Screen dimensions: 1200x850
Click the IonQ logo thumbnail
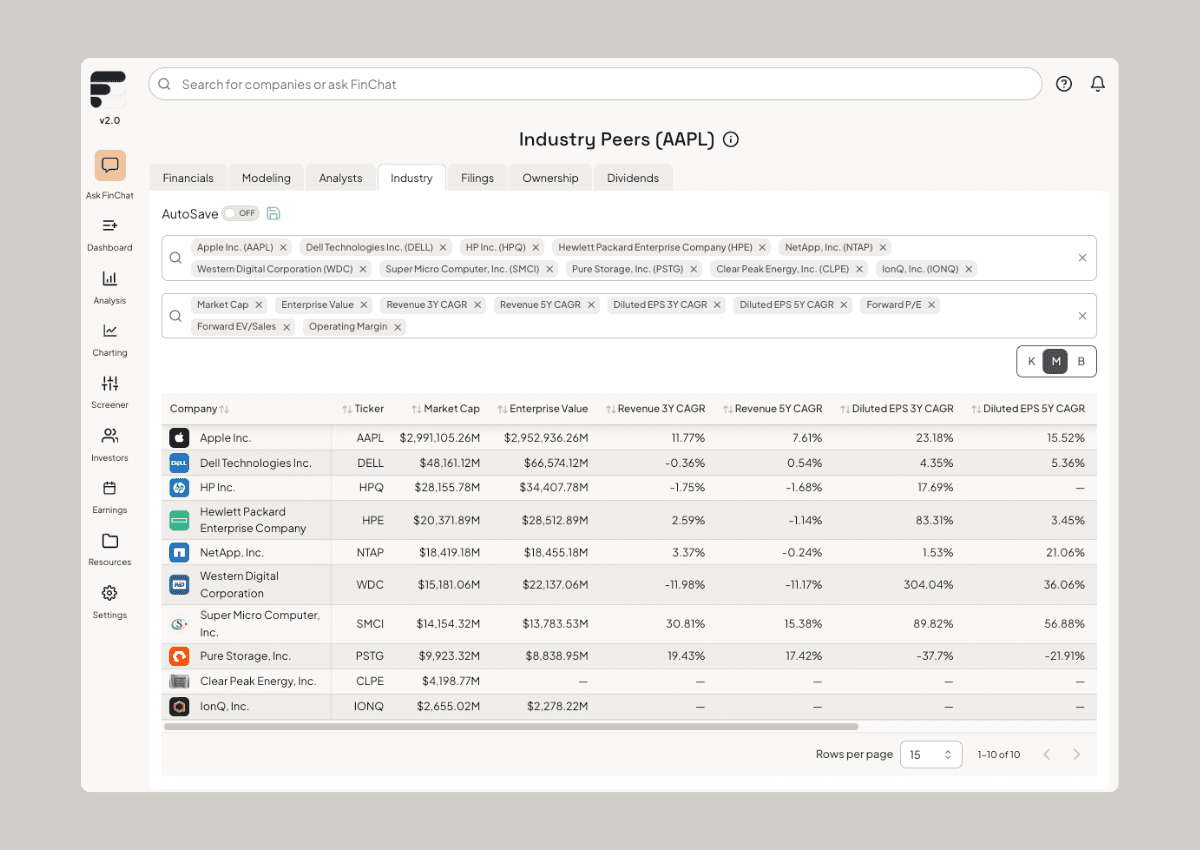[179, 706]
